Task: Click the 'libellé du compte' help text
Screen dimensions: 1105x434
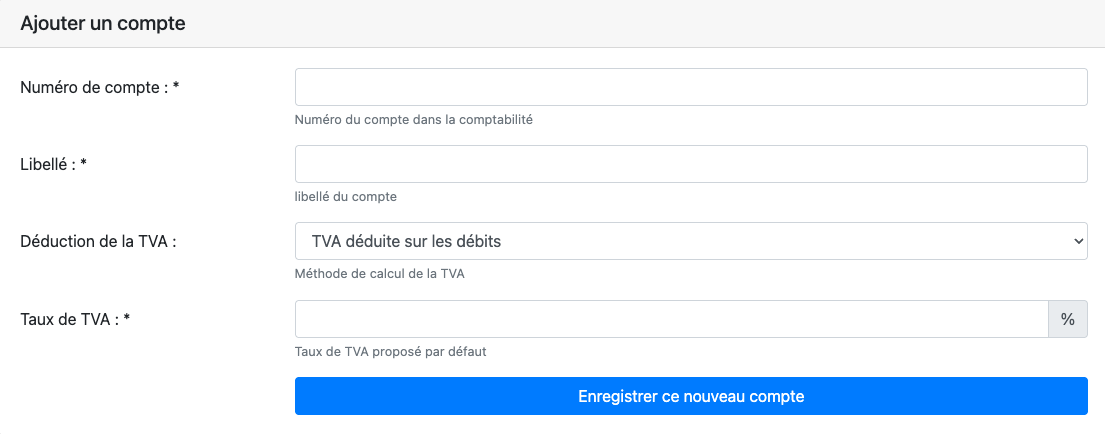Action: [346, 197]
